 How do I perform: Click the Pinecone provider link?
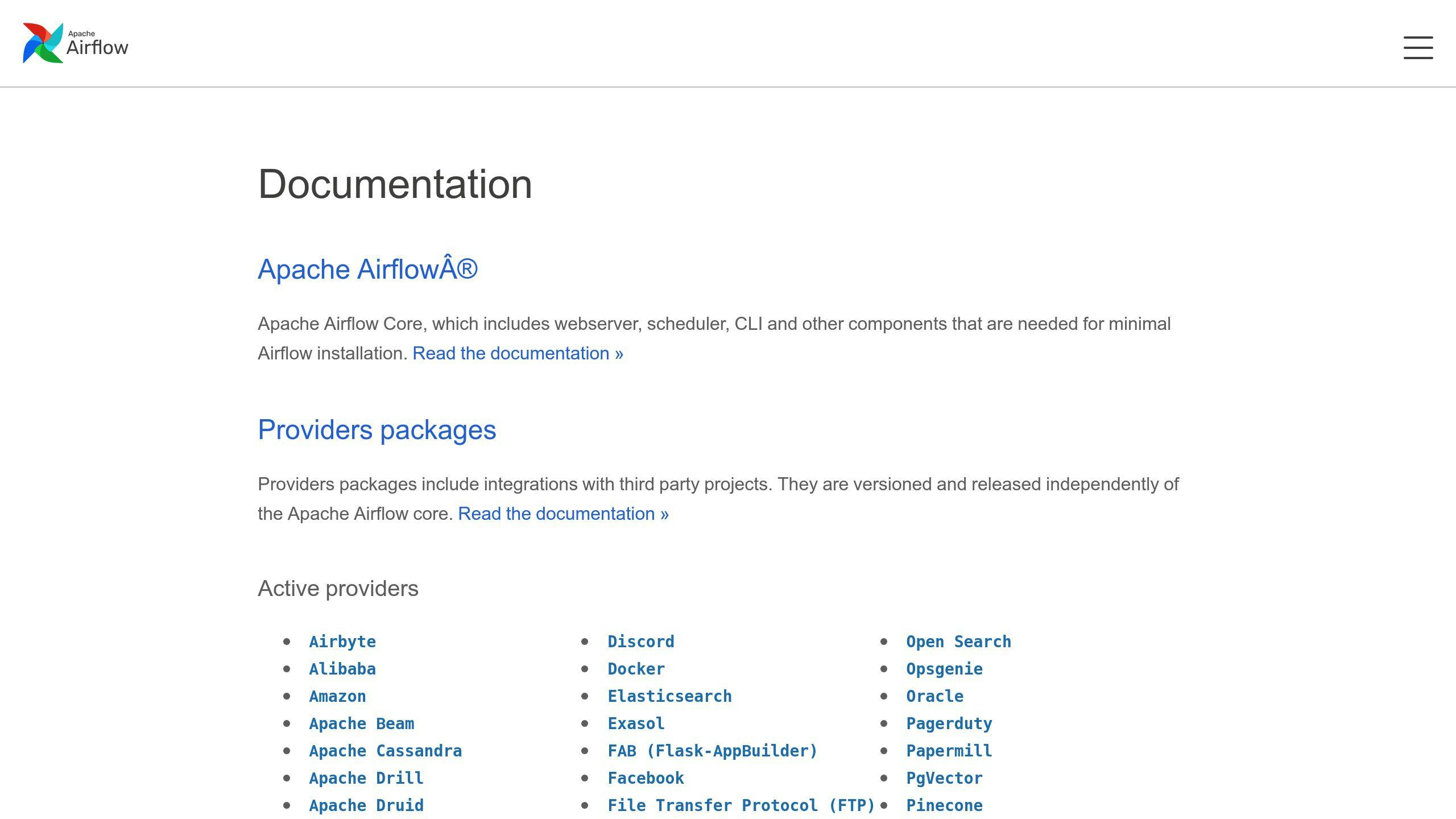944,805
